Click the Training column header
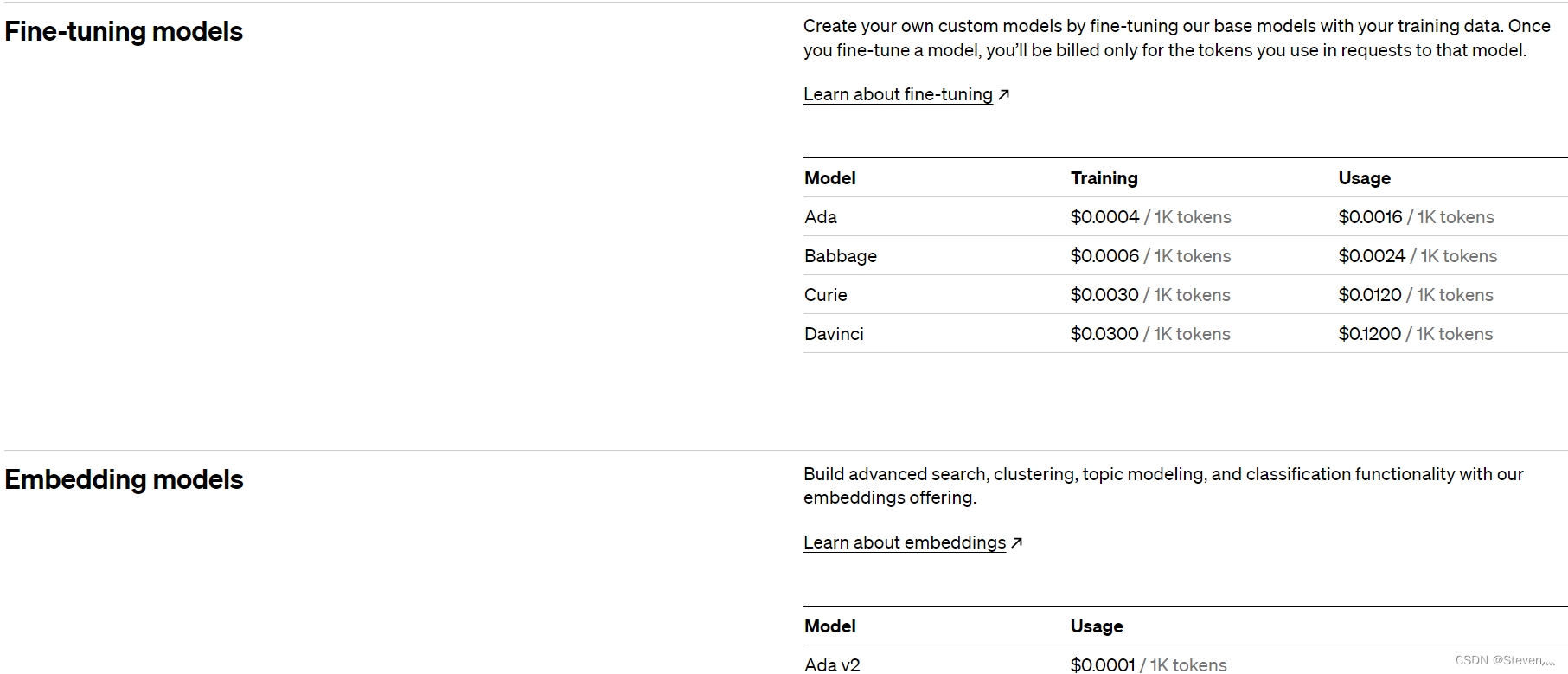The width and height of the screenshot is (1568, 674). point(1104,178)
